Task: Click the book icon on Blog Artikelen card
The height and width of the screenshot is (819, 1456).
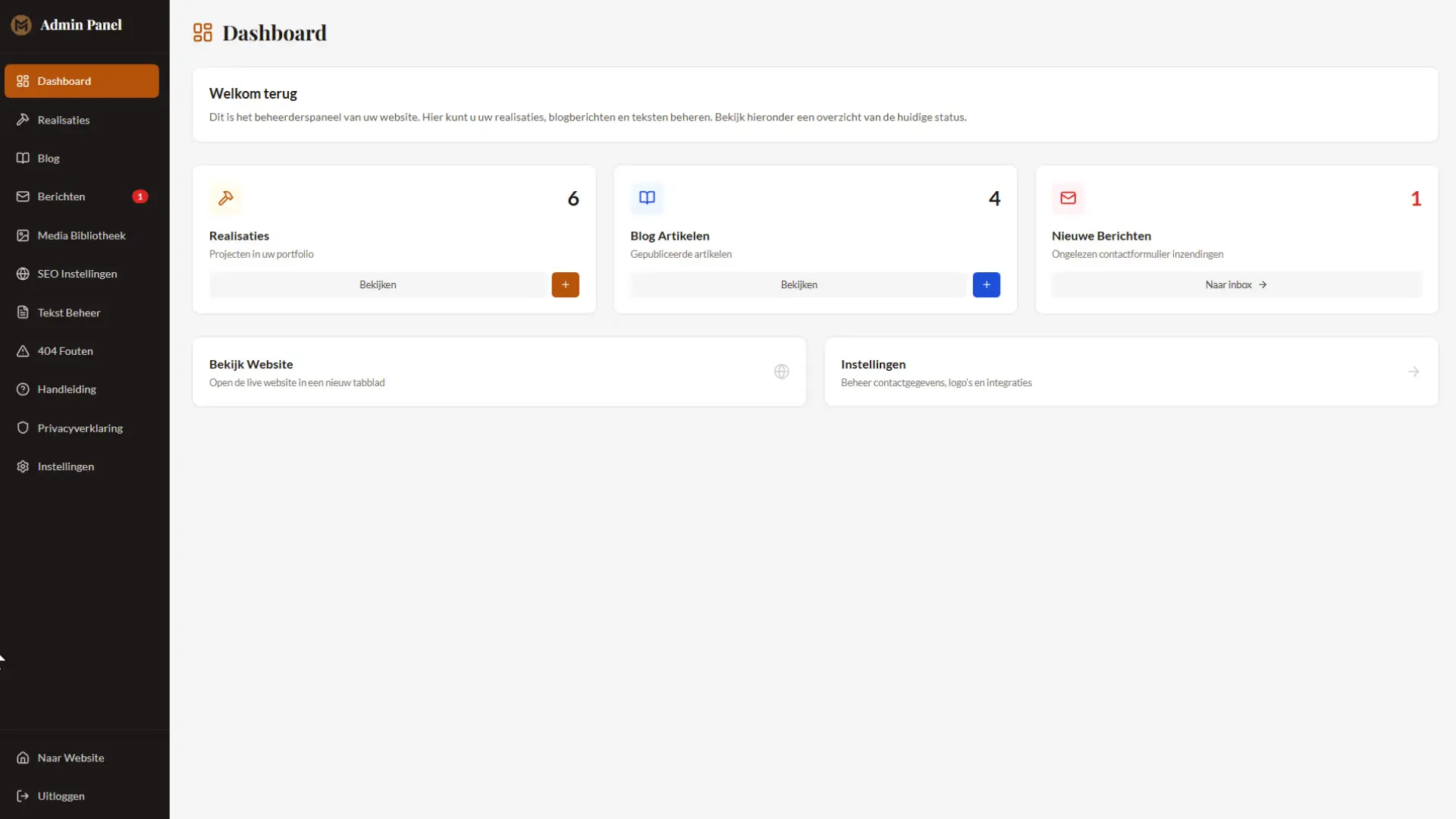Action: pyautogui.click(x=647, y=198)
